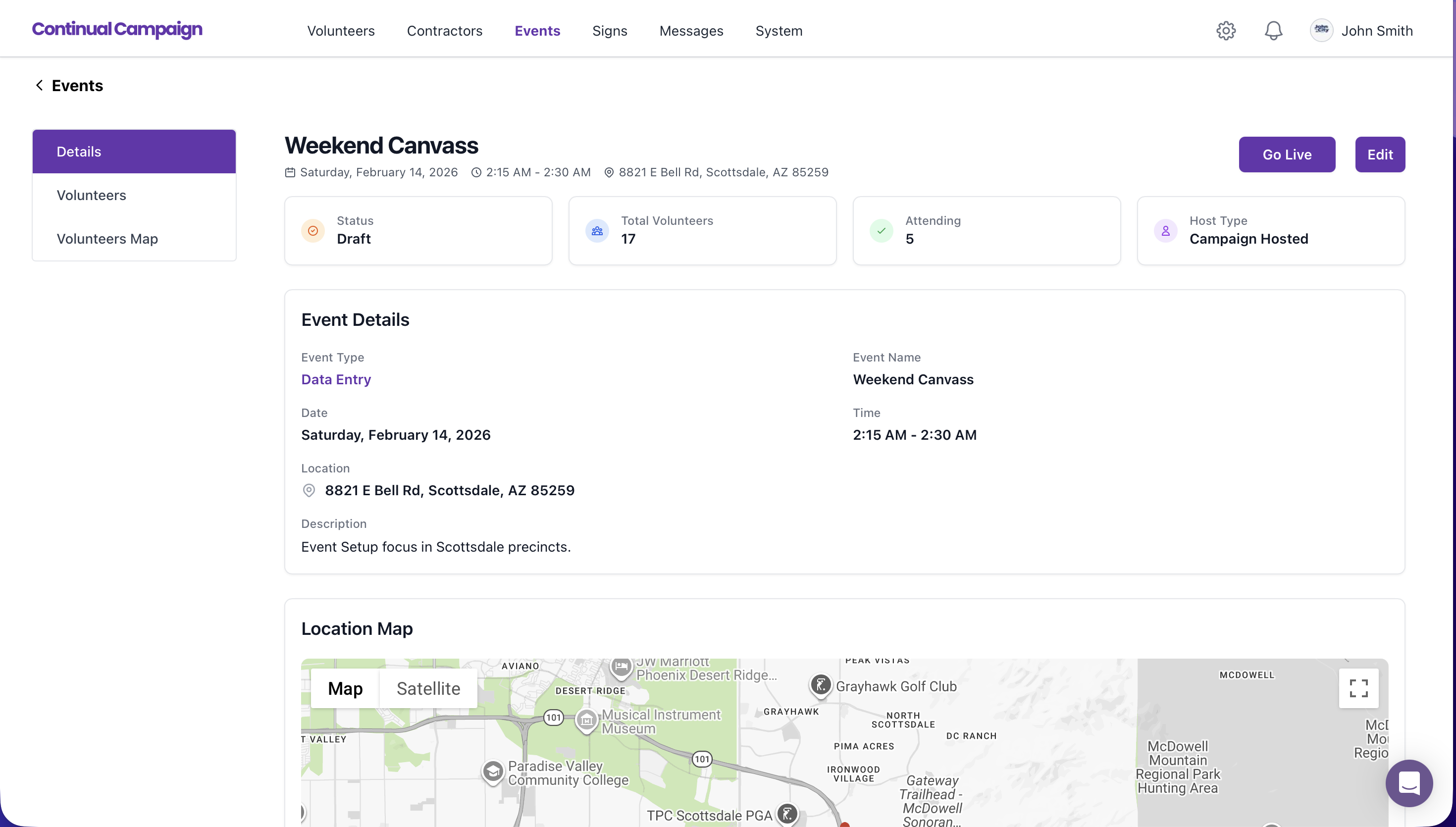Image resolution: width=1456 pixels, height=827 pixels.
Task: Click the group icon in Total Volunteers card
Action: tap(597, 231)
